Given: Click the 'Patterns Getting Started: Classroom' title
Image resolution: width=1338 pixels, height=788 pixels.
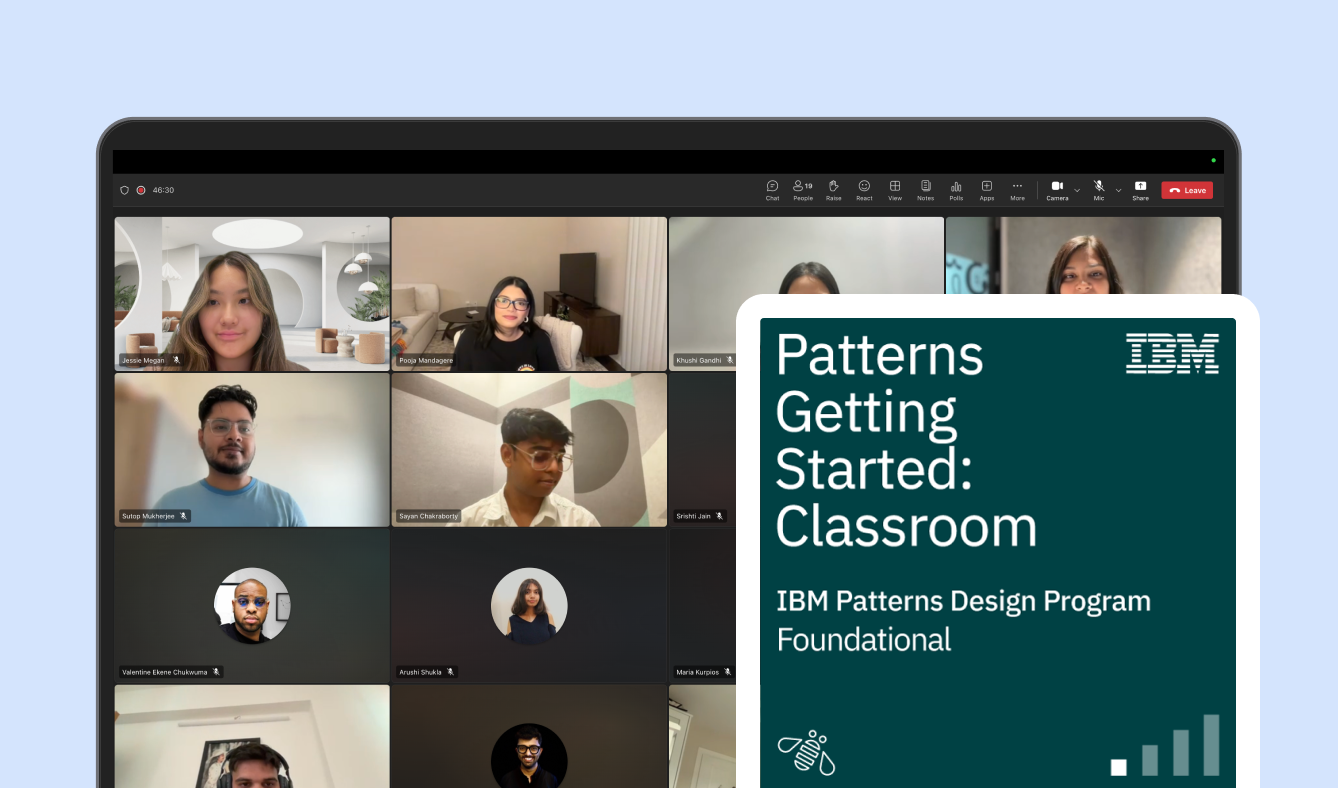Looking at the screenshot, I should coord(907,440).
